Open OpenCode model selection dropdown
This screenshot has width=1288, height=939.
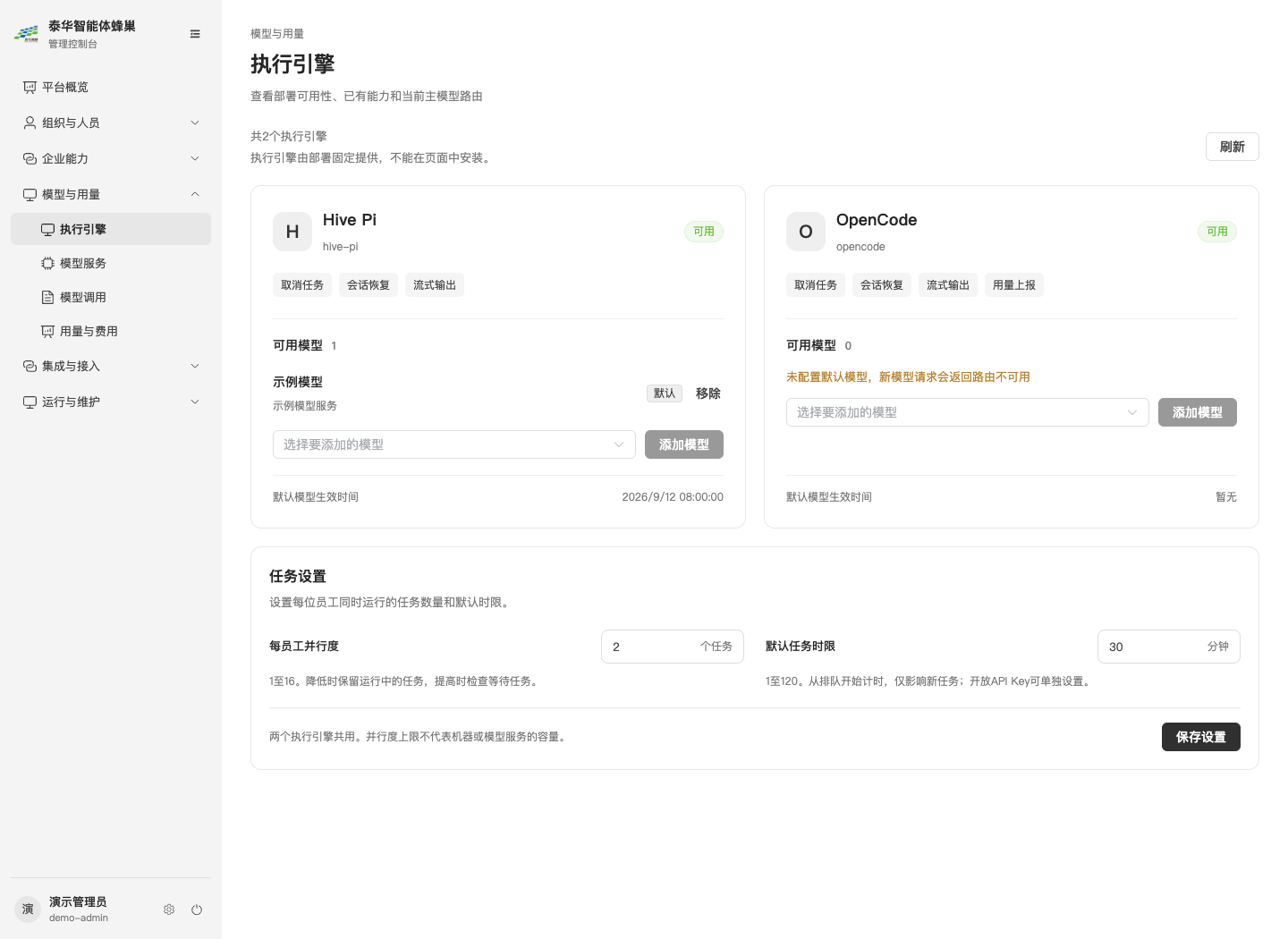(x=968, y=412)
